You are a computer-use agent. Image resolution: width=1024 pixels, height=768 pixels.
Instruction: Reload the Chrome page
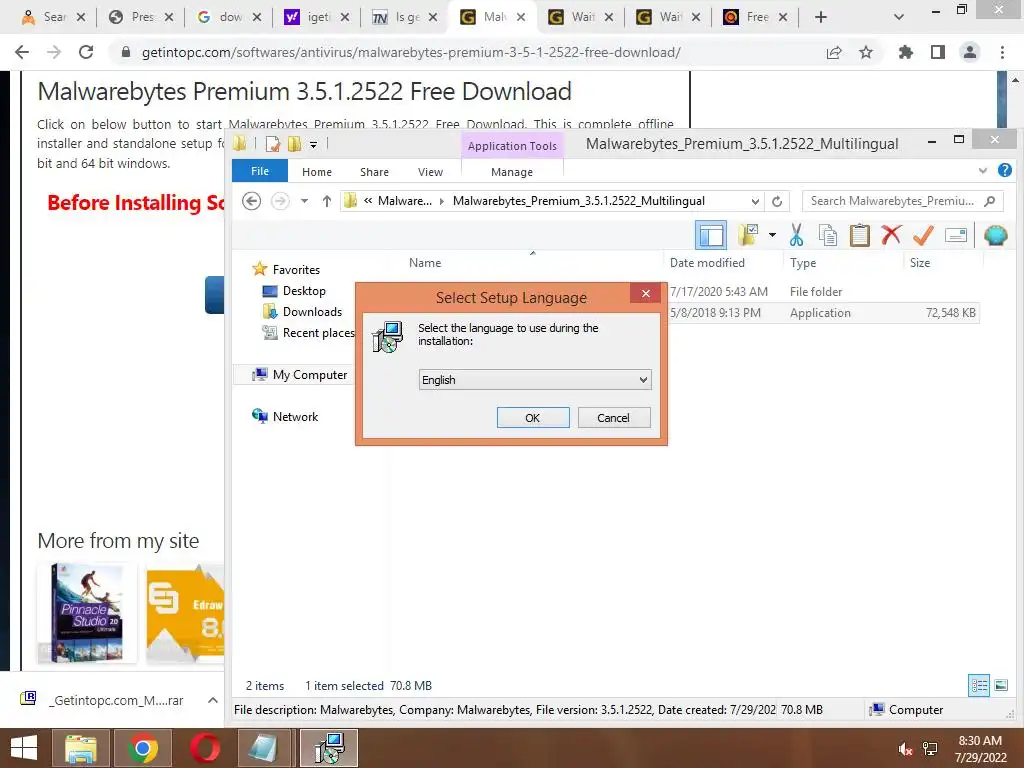click(x=86, y=52)
